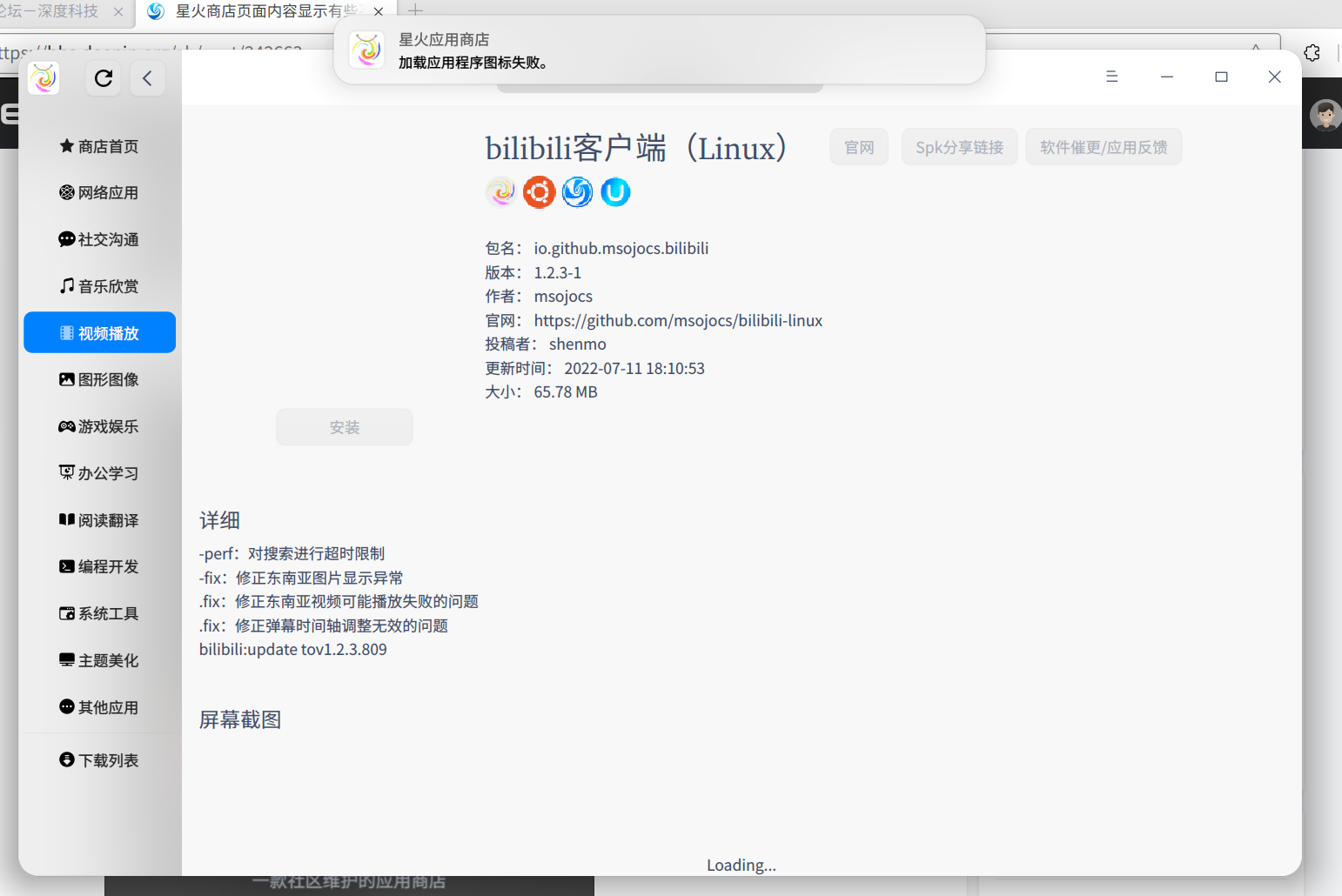Click the orange Ubuntu support badge
This screenshot has height=896, width=1342.
(x=539, y=191)
